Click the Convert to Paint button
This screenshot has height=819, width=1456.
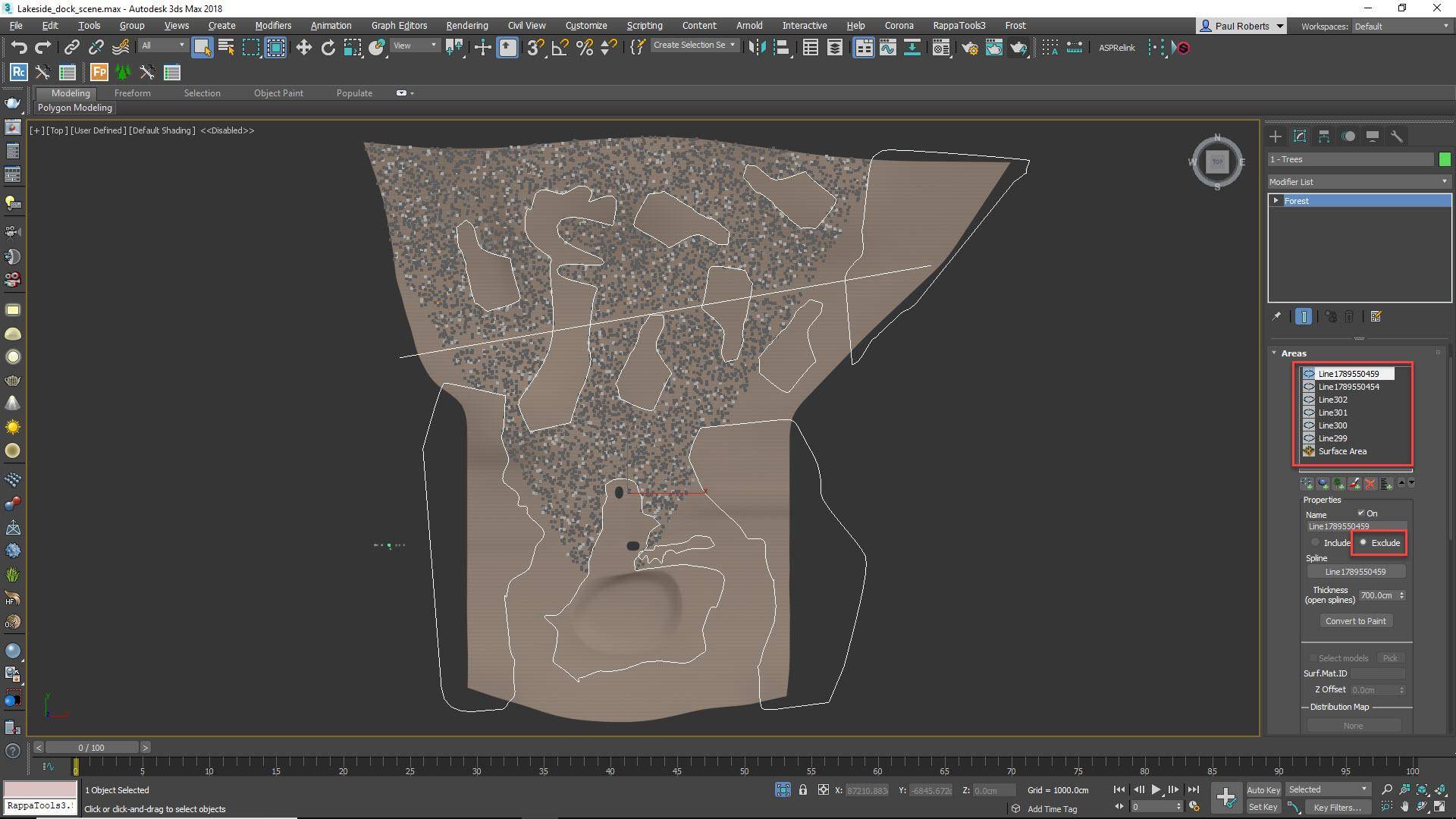[1356, 620]
